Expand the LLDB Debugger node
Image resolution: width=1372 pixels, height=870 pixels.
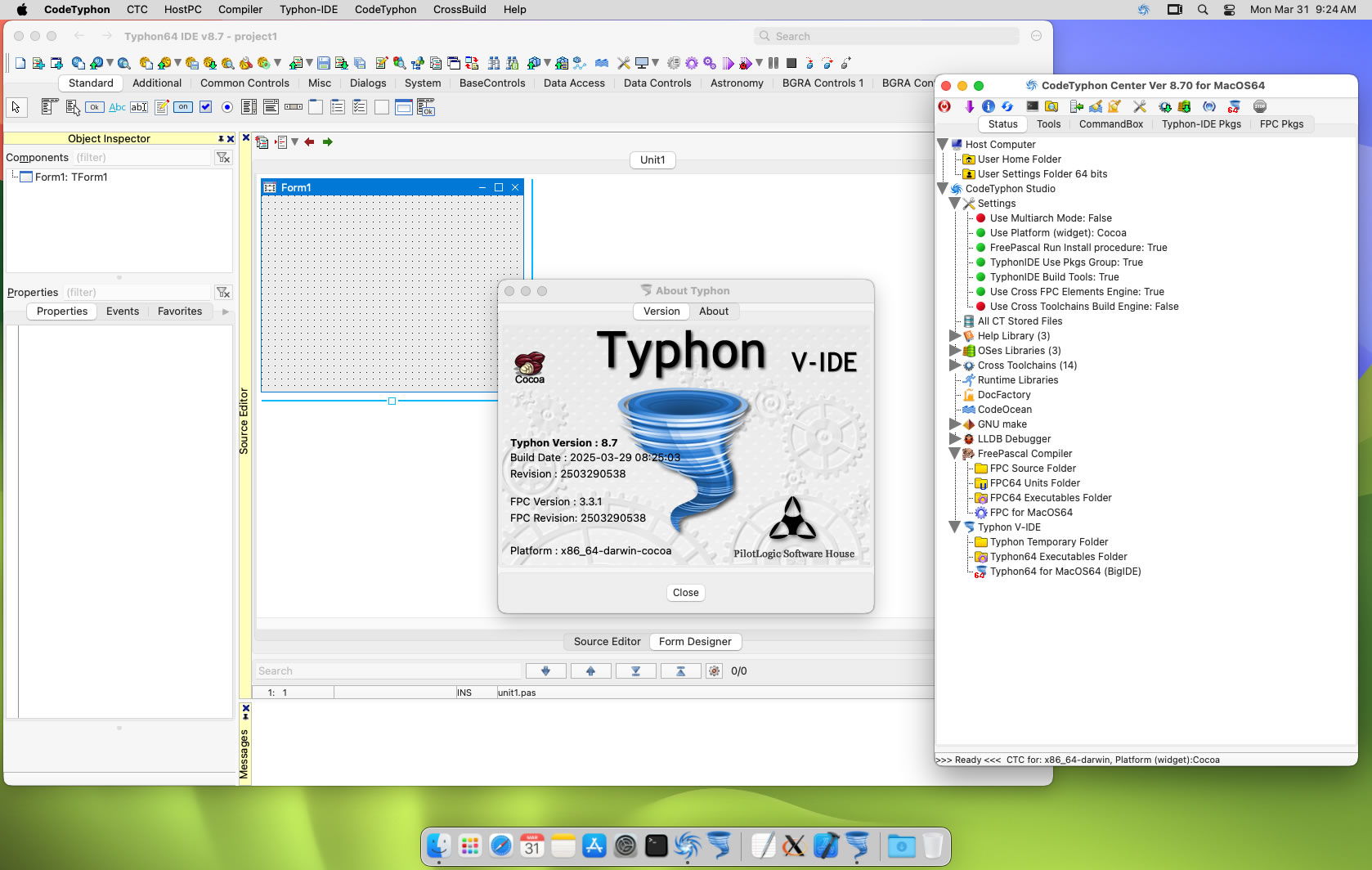[955, 439]
